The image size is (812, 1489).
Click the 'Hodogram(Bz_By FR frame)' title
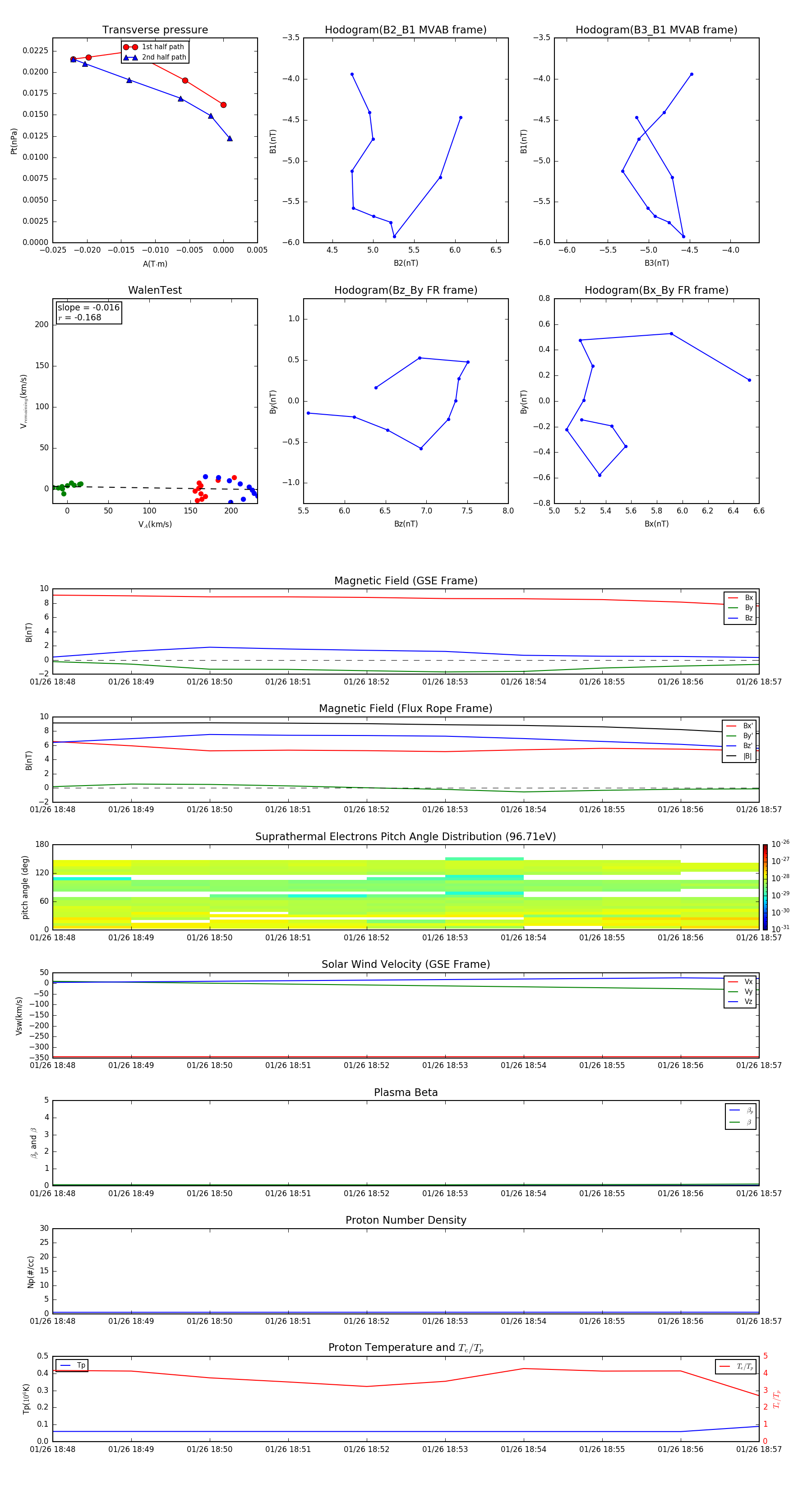point(406,290)
